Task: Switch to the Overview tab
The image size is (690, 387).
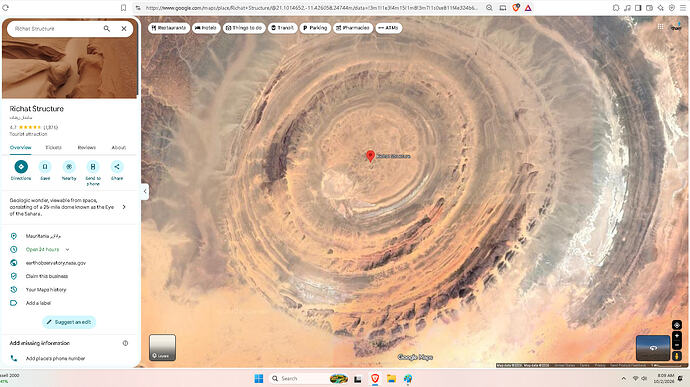Action: tap(21, 147)
